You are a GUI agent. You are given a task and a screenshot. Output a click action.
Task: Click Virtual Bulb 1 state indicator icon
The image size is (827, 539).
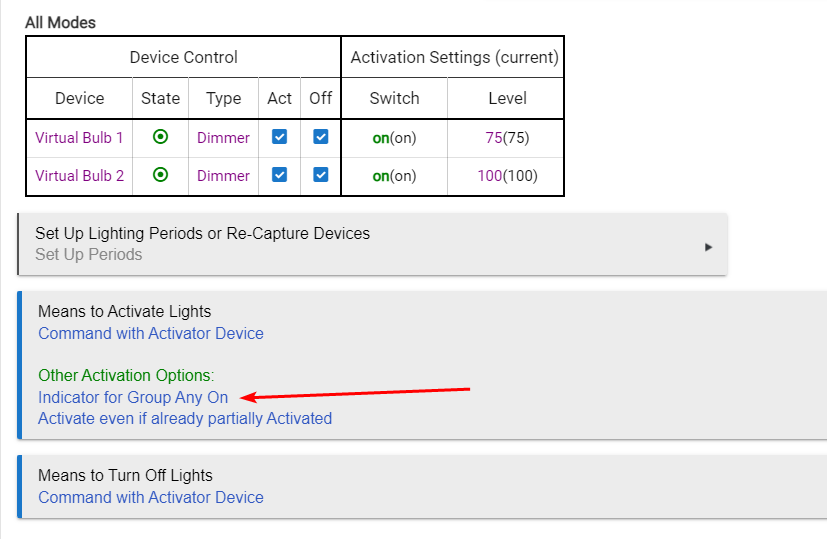tap(160, 137)
